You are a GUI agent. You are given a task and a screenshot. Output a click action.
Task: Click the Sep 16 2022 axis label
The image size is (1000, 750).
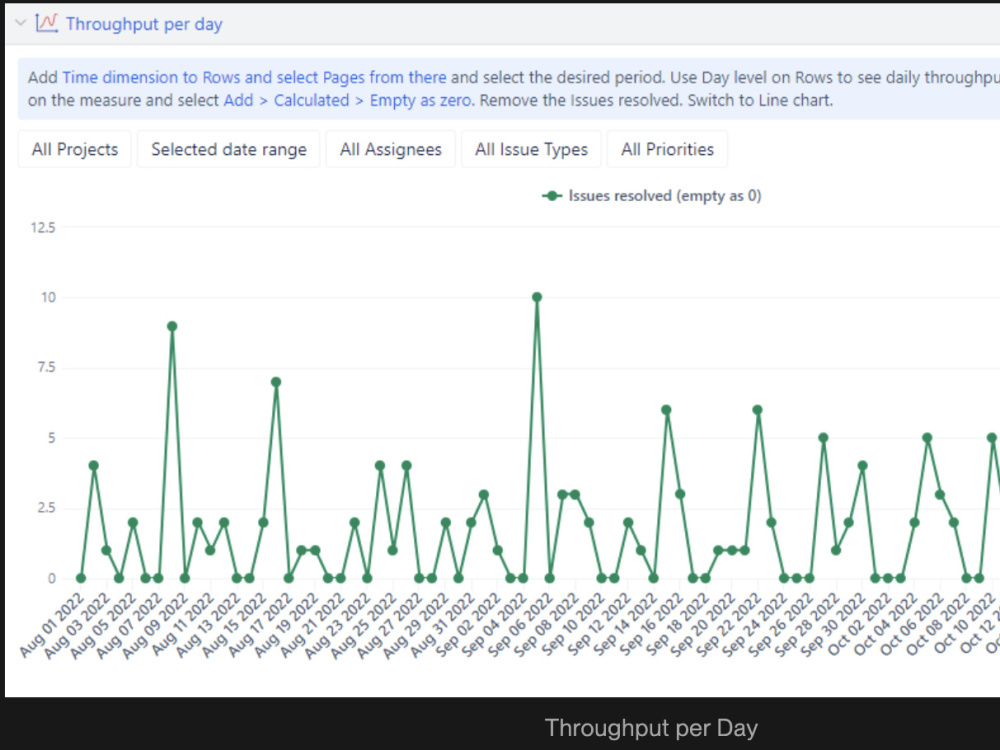(x=651, y=624)
